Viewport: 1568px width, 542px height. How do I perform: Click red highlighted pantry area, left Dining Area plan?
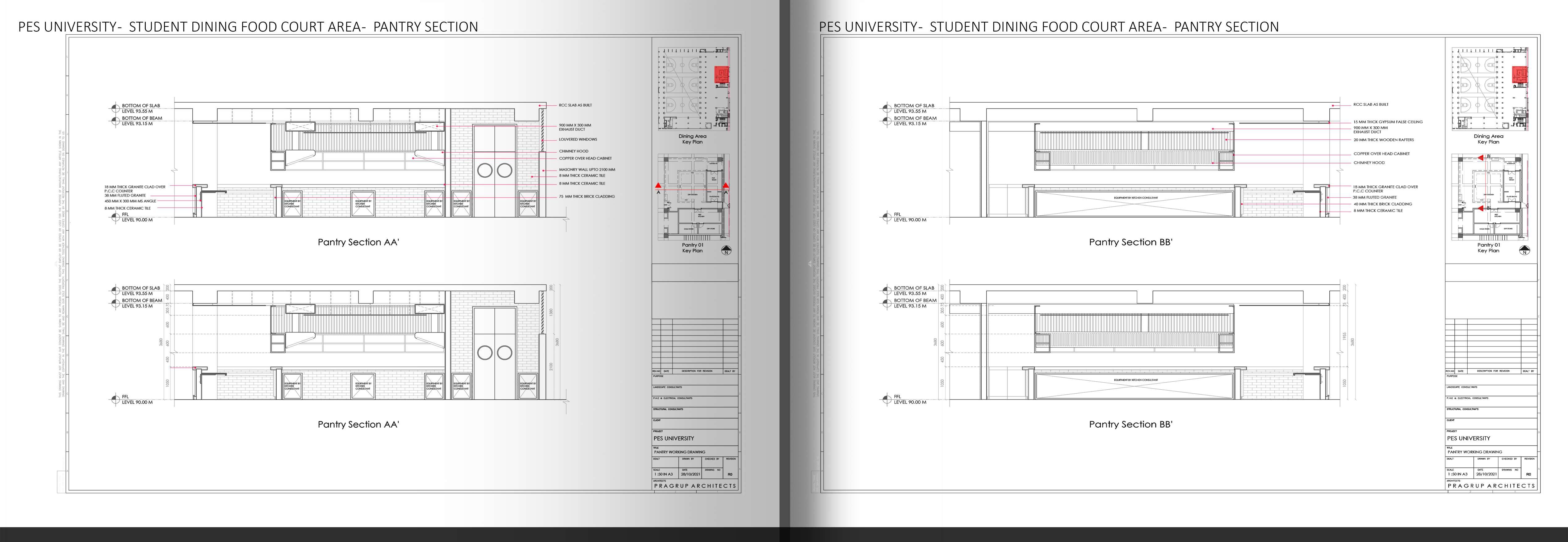click(722, 75)
